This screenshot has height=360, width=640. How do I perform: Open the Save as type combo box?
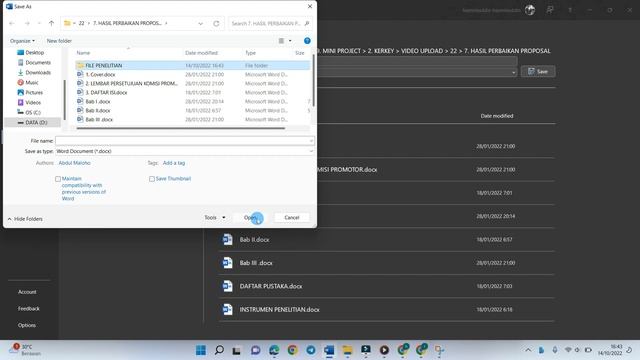[x=184, y=151]
